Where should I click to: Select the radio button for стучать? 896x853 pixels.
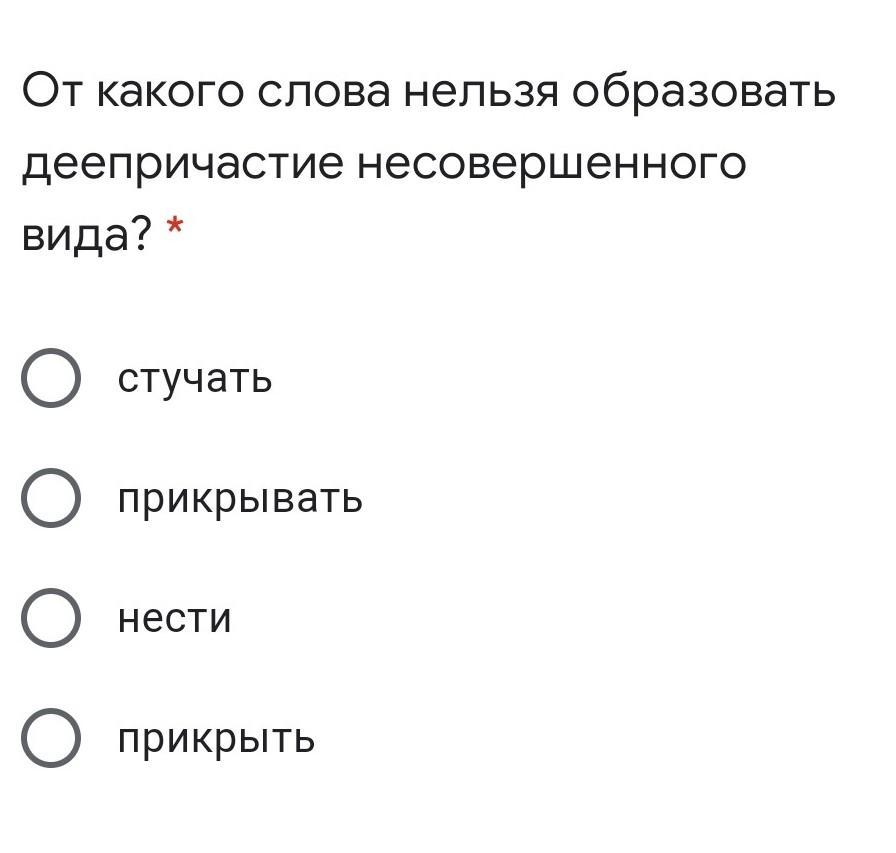coord(51,378)
